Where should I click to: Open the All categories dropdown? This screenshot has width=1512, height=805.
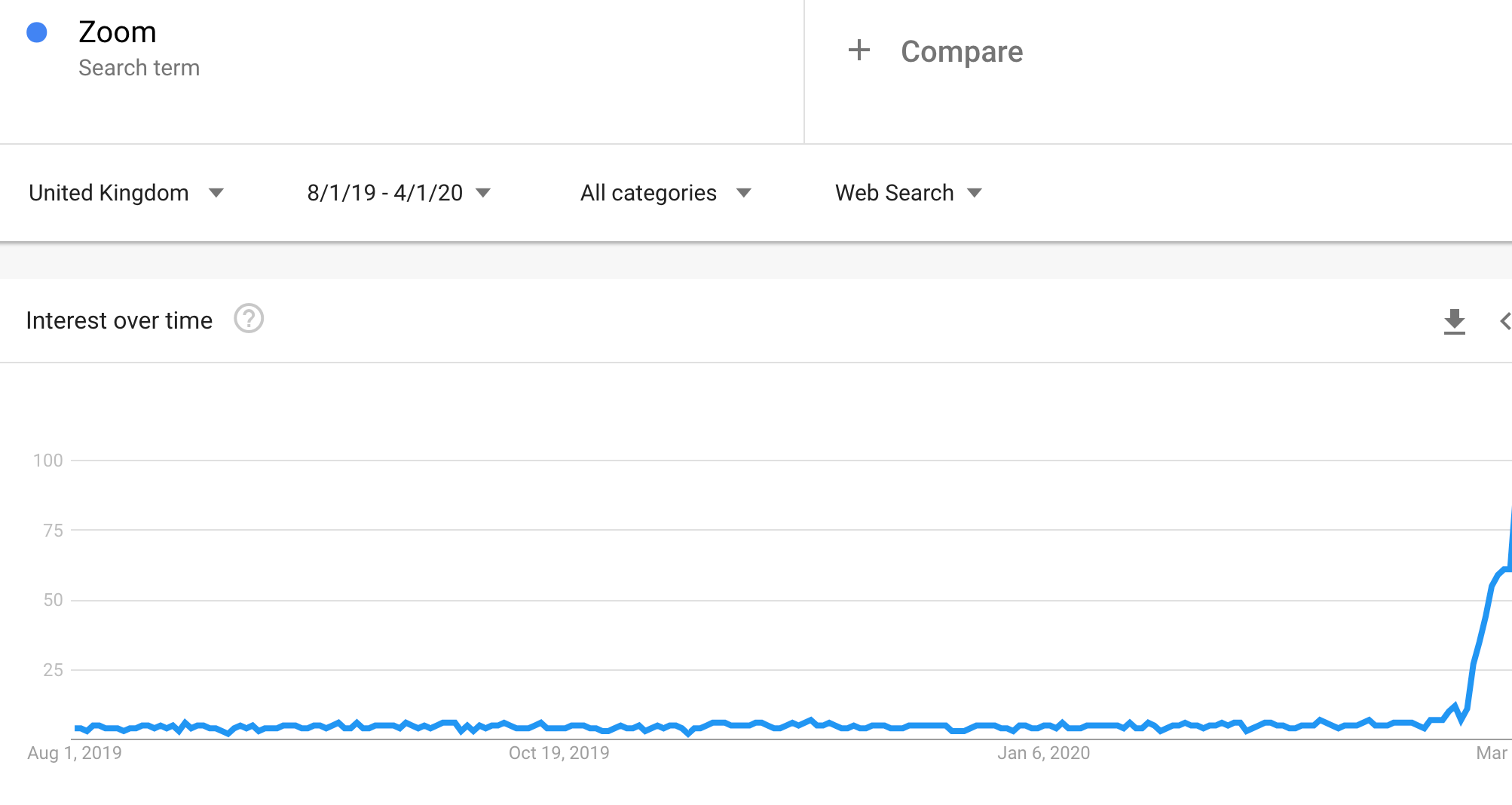[665, 193]
